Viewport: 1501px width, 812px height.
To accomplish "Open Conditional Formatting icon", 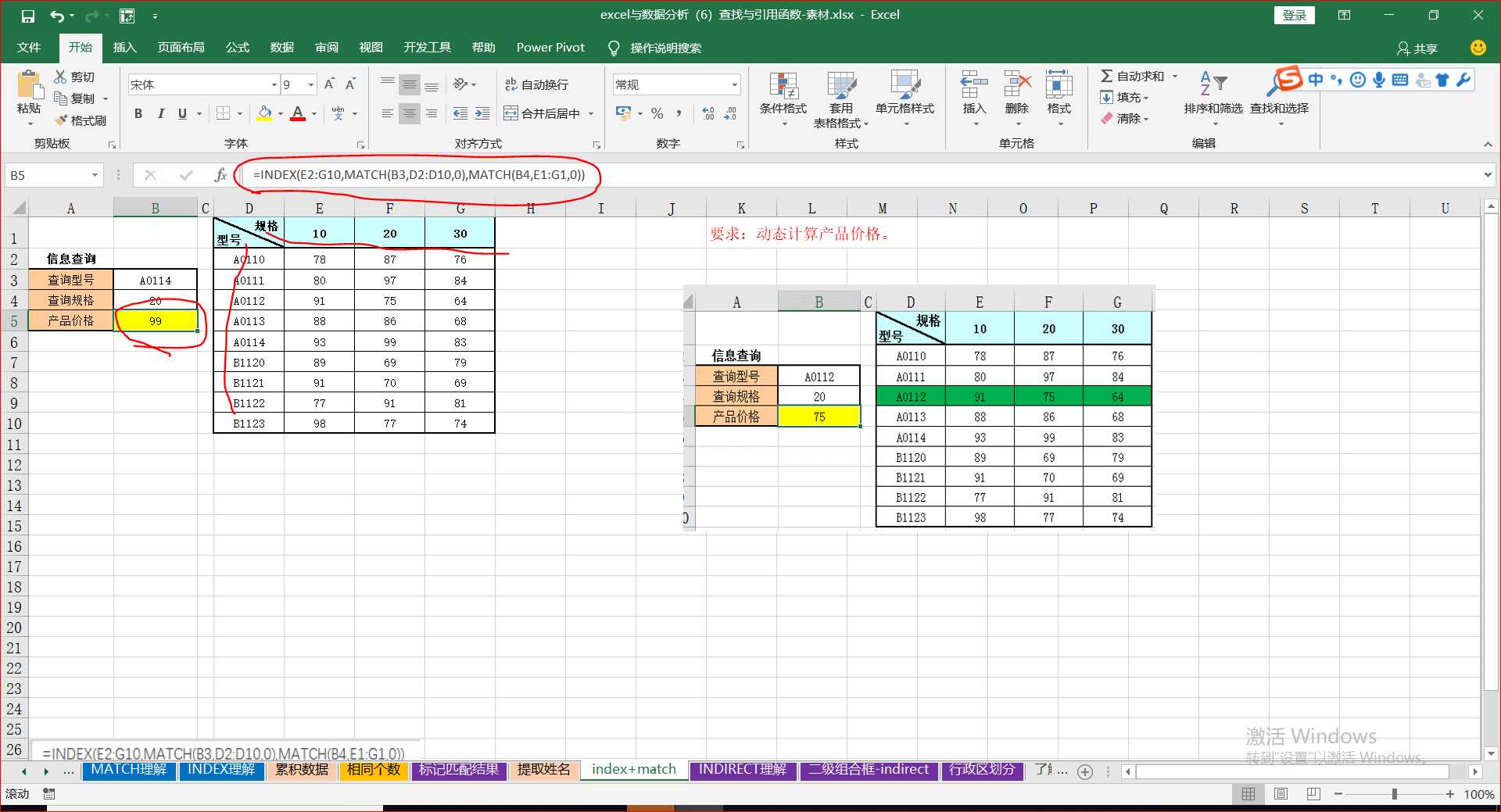I will tap(783, 85).
